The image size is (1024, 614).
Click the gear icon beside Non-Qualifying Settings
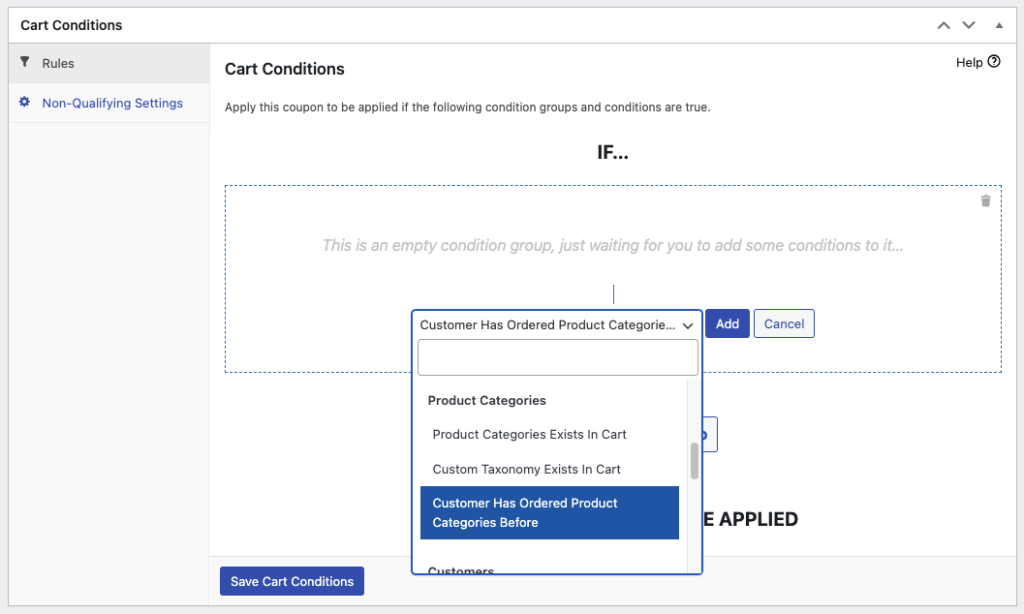click(x=25, y=102)
